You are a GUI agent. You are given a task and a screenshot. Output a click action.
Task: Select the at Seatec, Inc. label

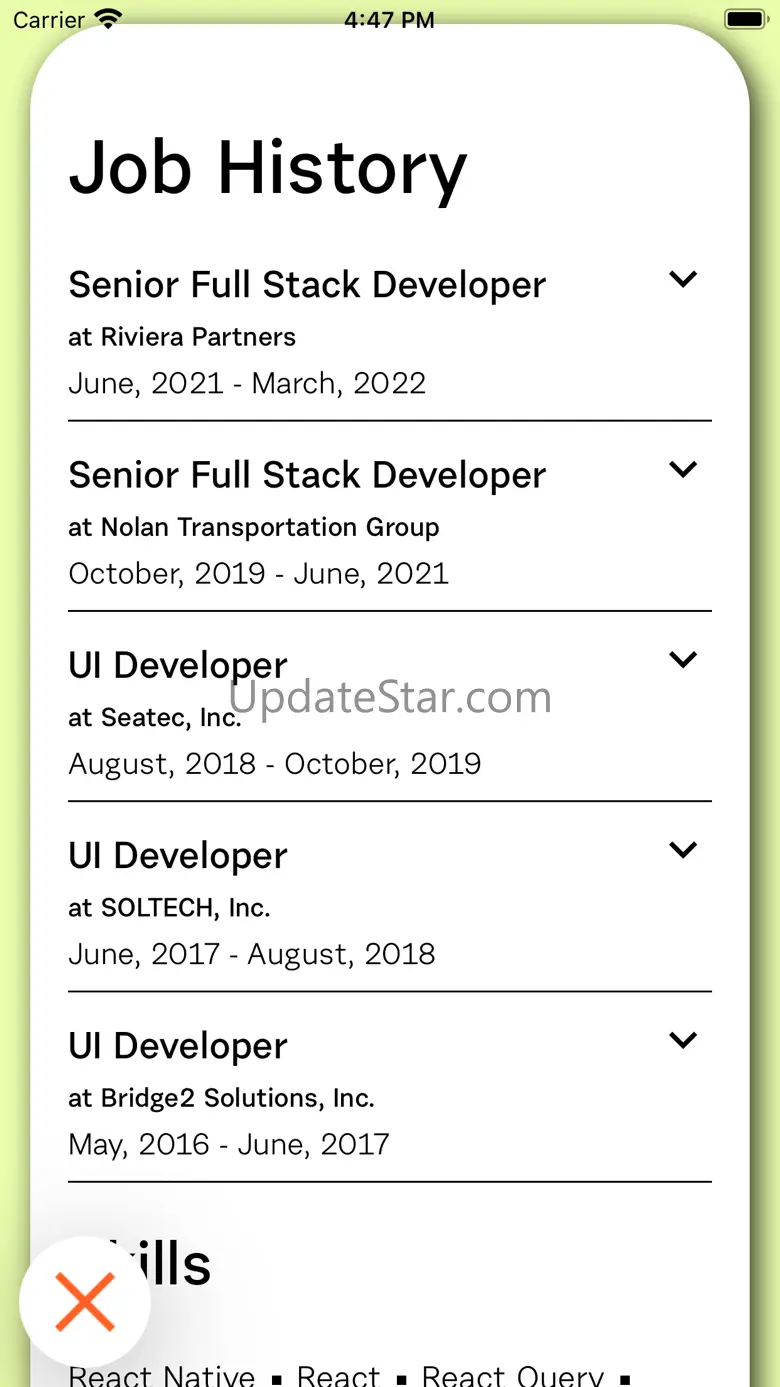tap(155, 717)
